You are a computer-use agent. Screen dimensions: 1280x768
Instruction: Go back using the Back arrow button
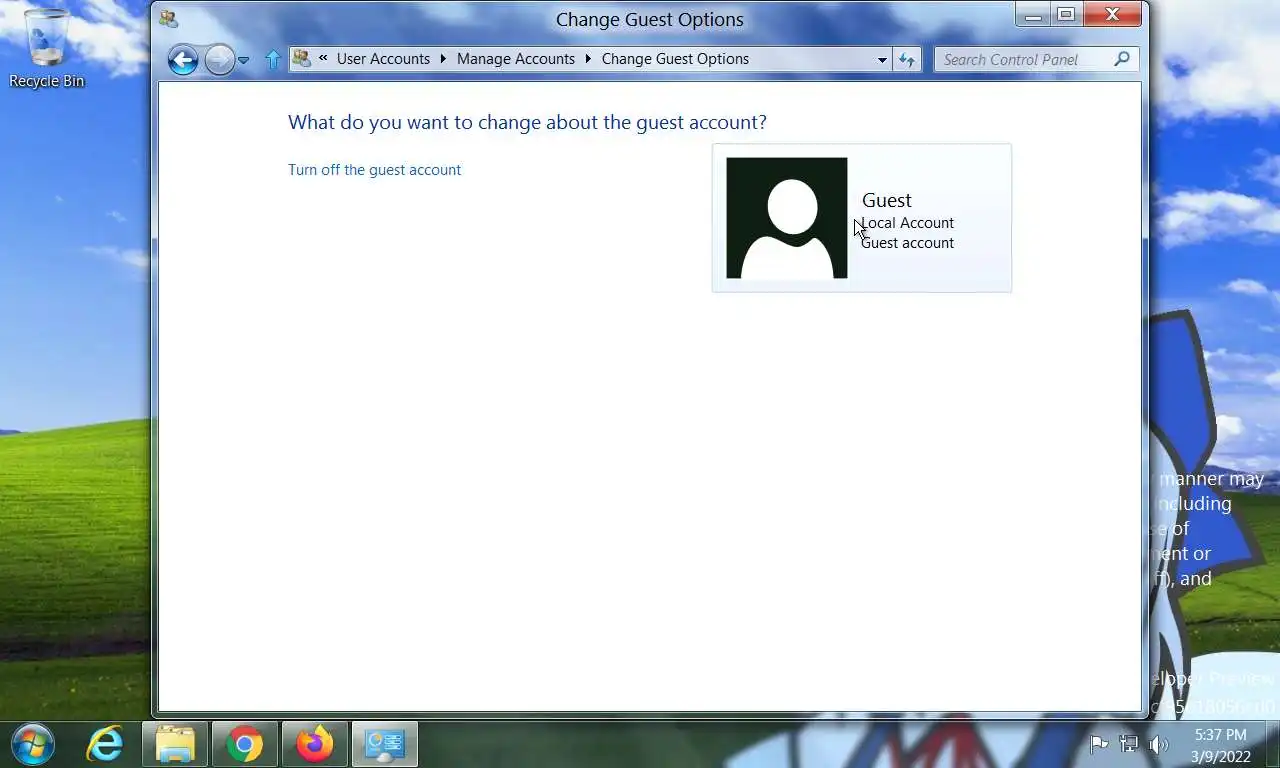(x=183, y=60)
